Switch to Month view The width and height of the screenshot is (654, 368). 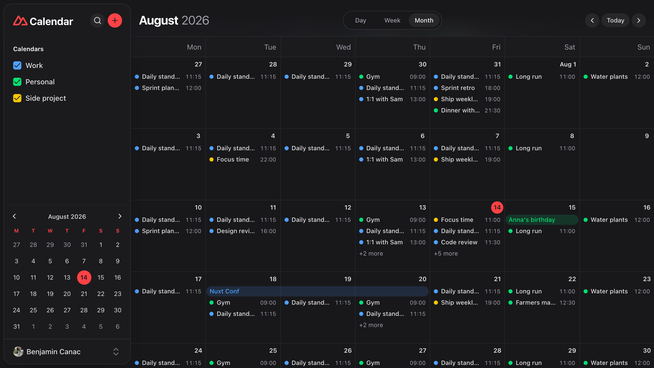(424, 20)
